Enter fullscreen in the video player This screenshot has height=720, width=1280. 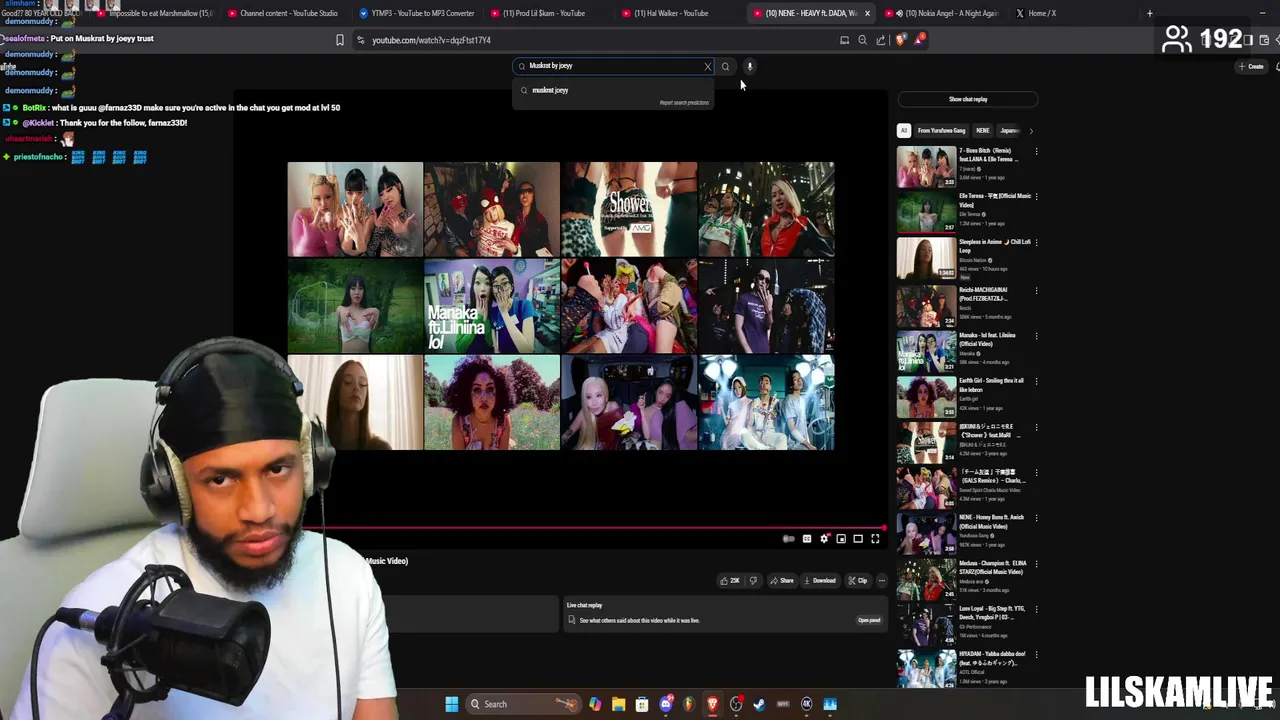point(875,539)
